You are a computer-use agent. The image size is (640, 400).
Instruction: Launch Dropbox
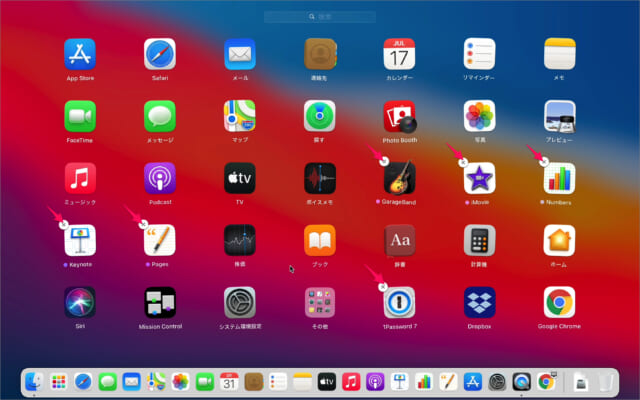click(x=479, y=302)
